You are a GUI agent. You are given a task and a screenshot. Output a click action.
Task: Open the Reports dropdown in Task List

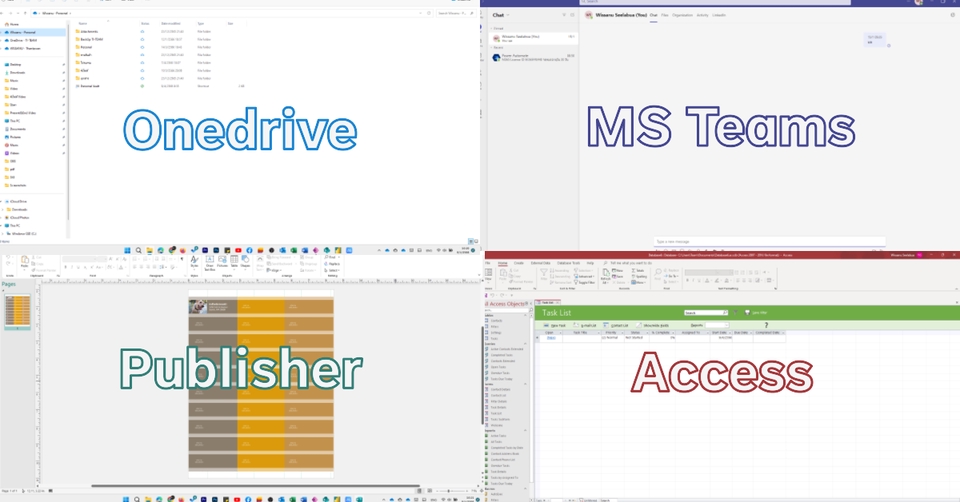(718, 324)
